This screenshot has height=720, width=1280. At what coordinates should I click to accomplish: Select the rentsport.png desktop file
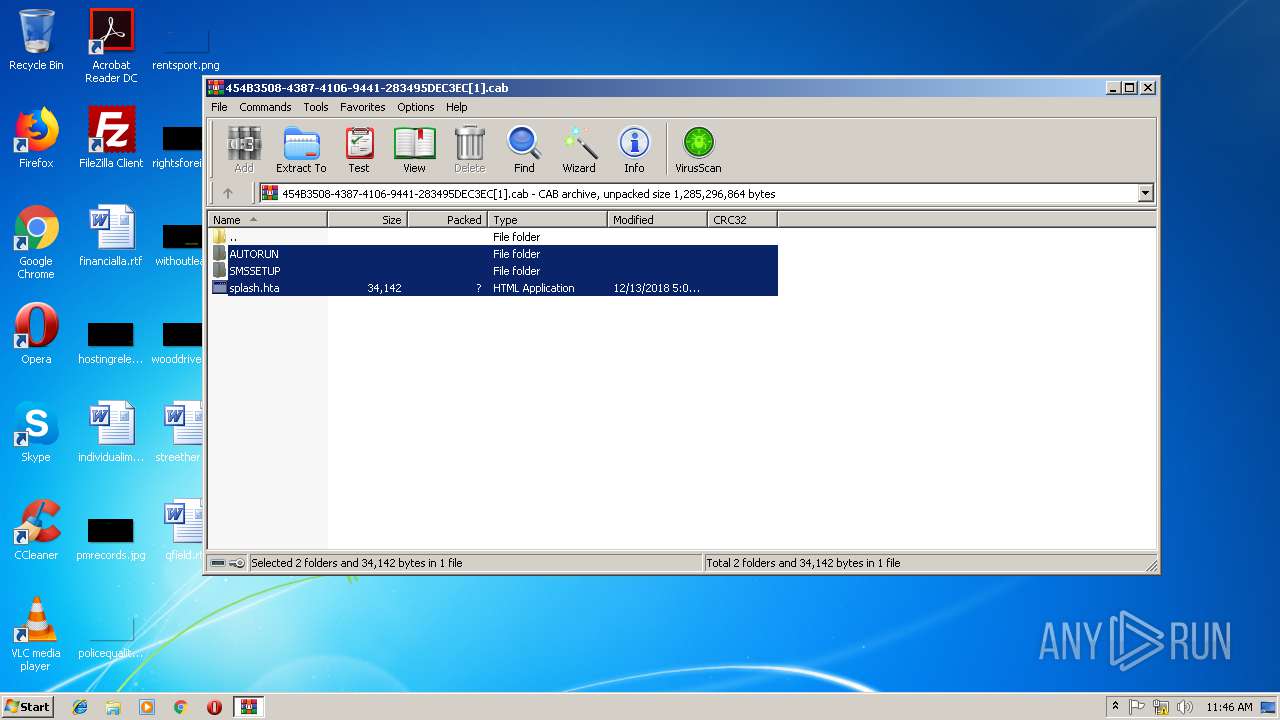point(186,46)
